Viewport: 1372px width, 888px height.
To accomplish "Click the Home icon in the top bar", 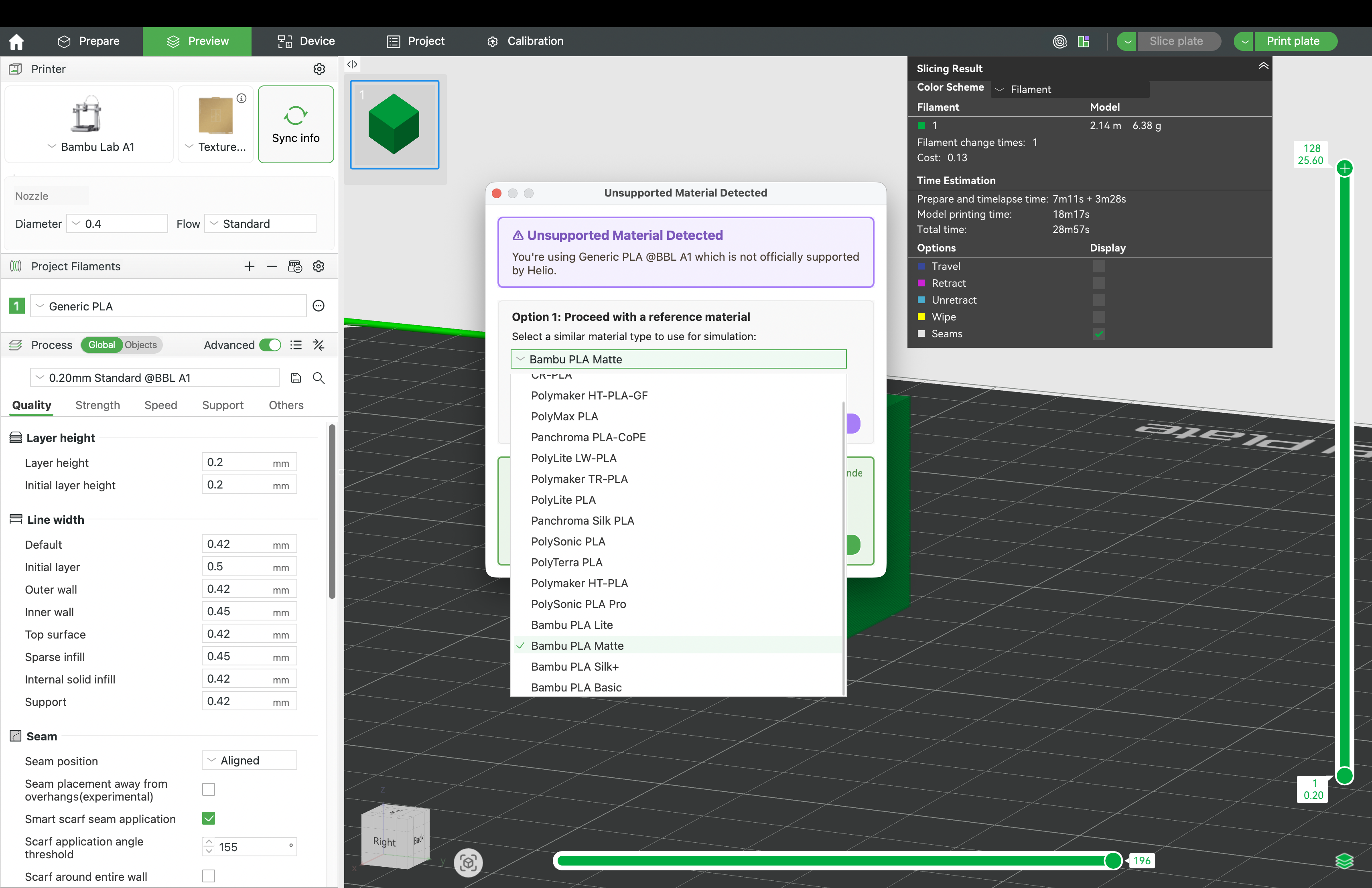I will 17,41.
